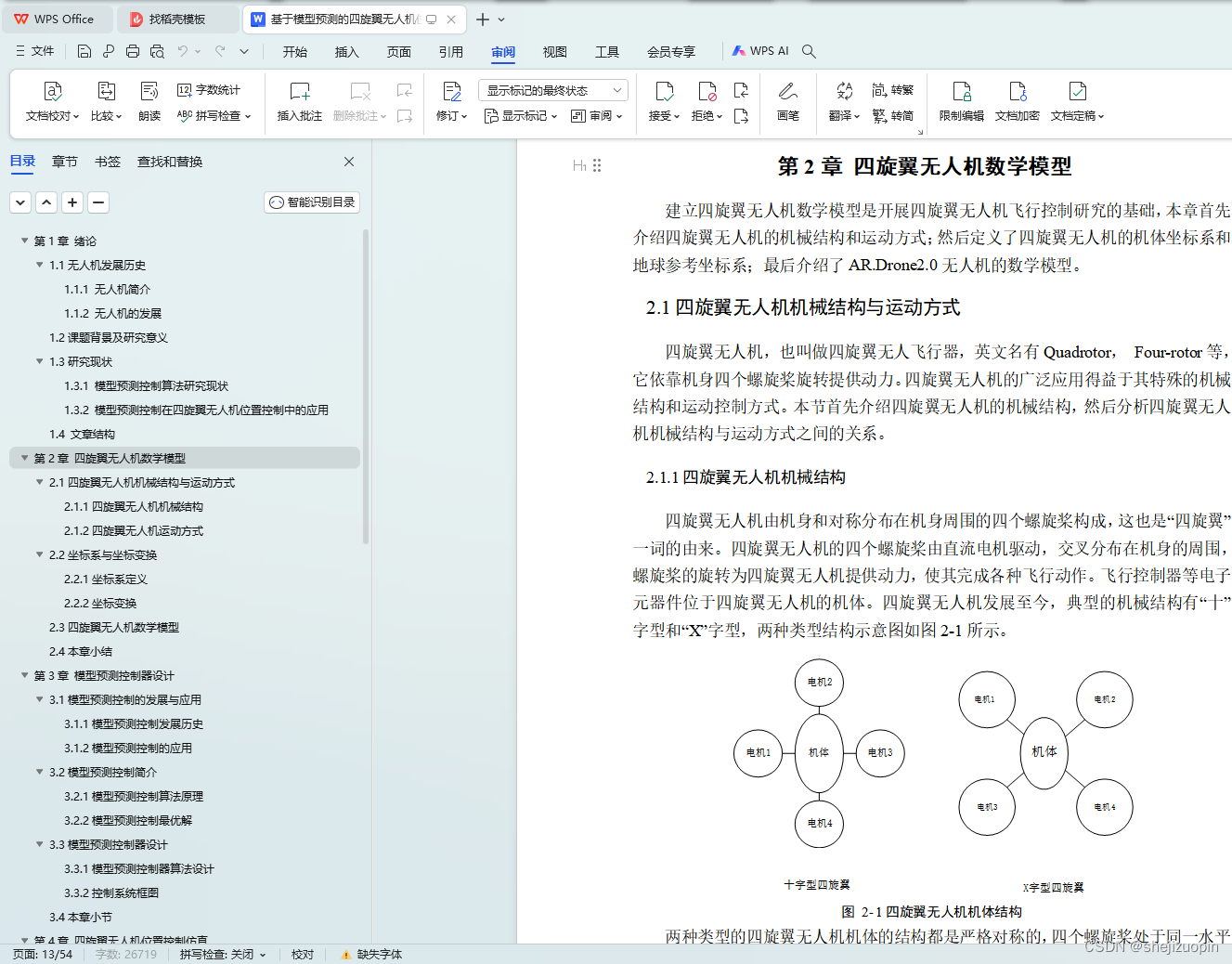The height and width of the screenshot is (964, 1232).
Task: Click the Save icon in quick toolbar
Action: tap(84, 51)
